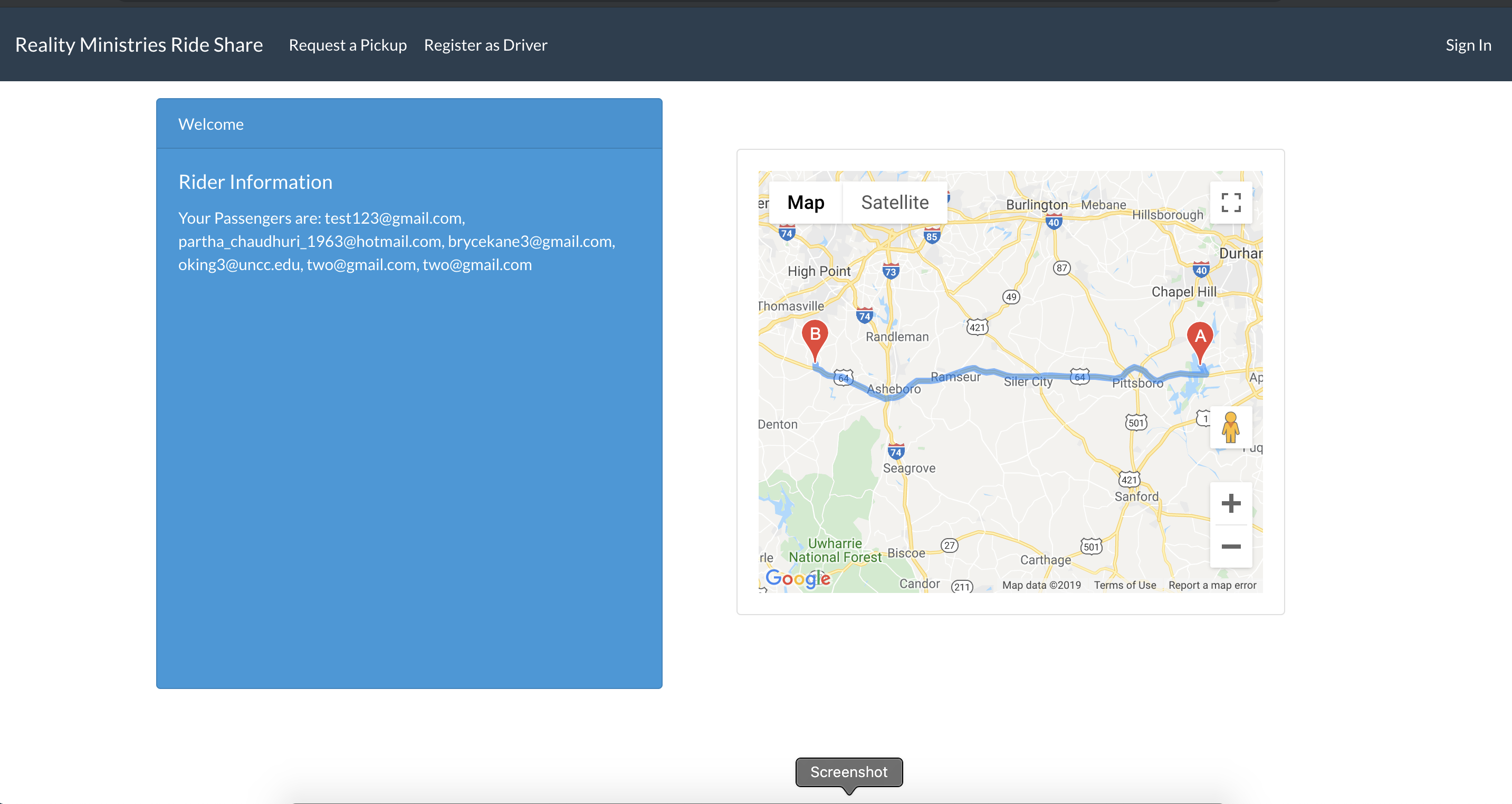Toggle fullscreen map view
1512x804 pixels.
point(1231,203)
